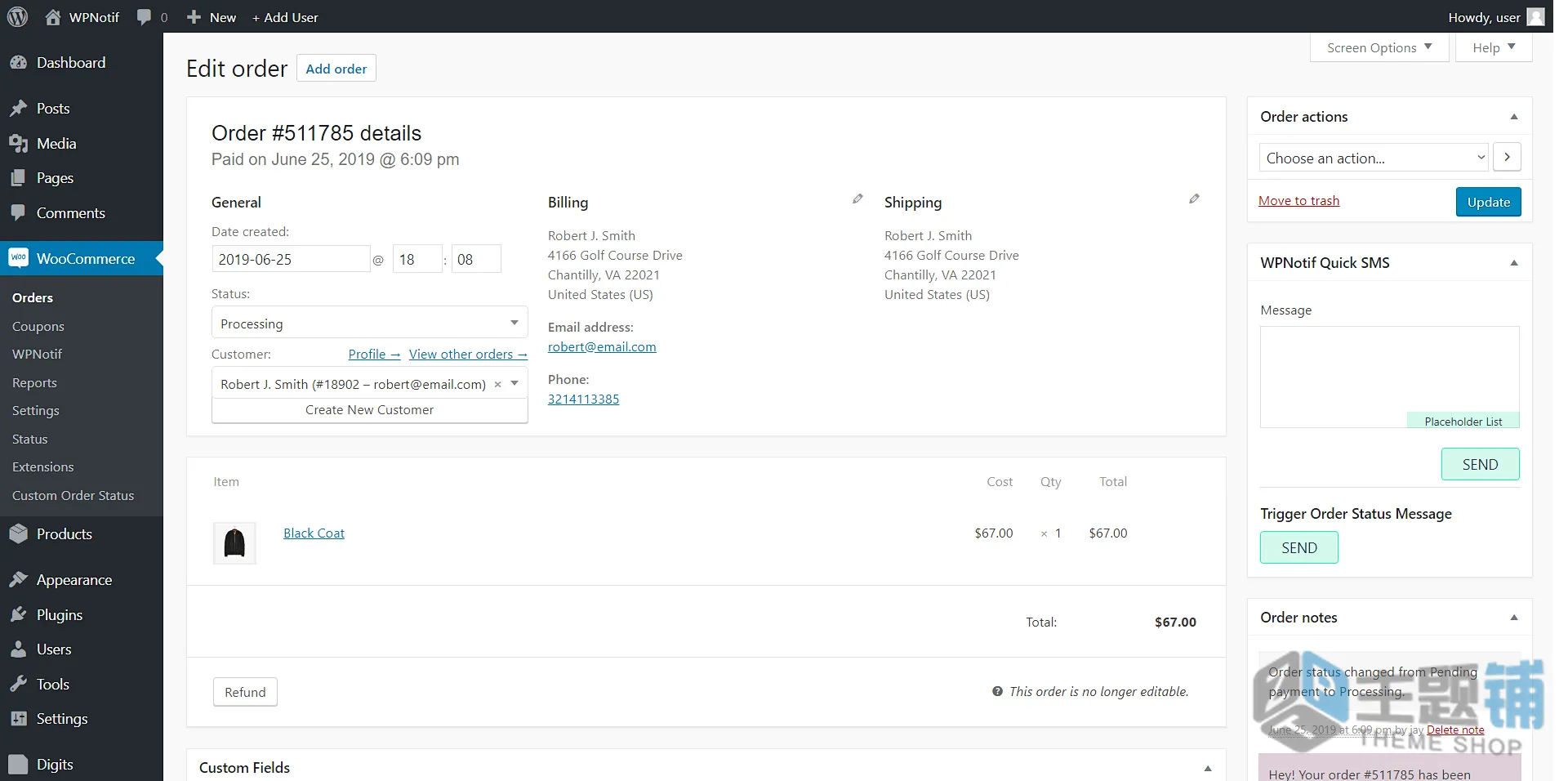This screenshot has height=781, width=1568.
Task: Click the Posts pin icon
Action: click(18, 109)
